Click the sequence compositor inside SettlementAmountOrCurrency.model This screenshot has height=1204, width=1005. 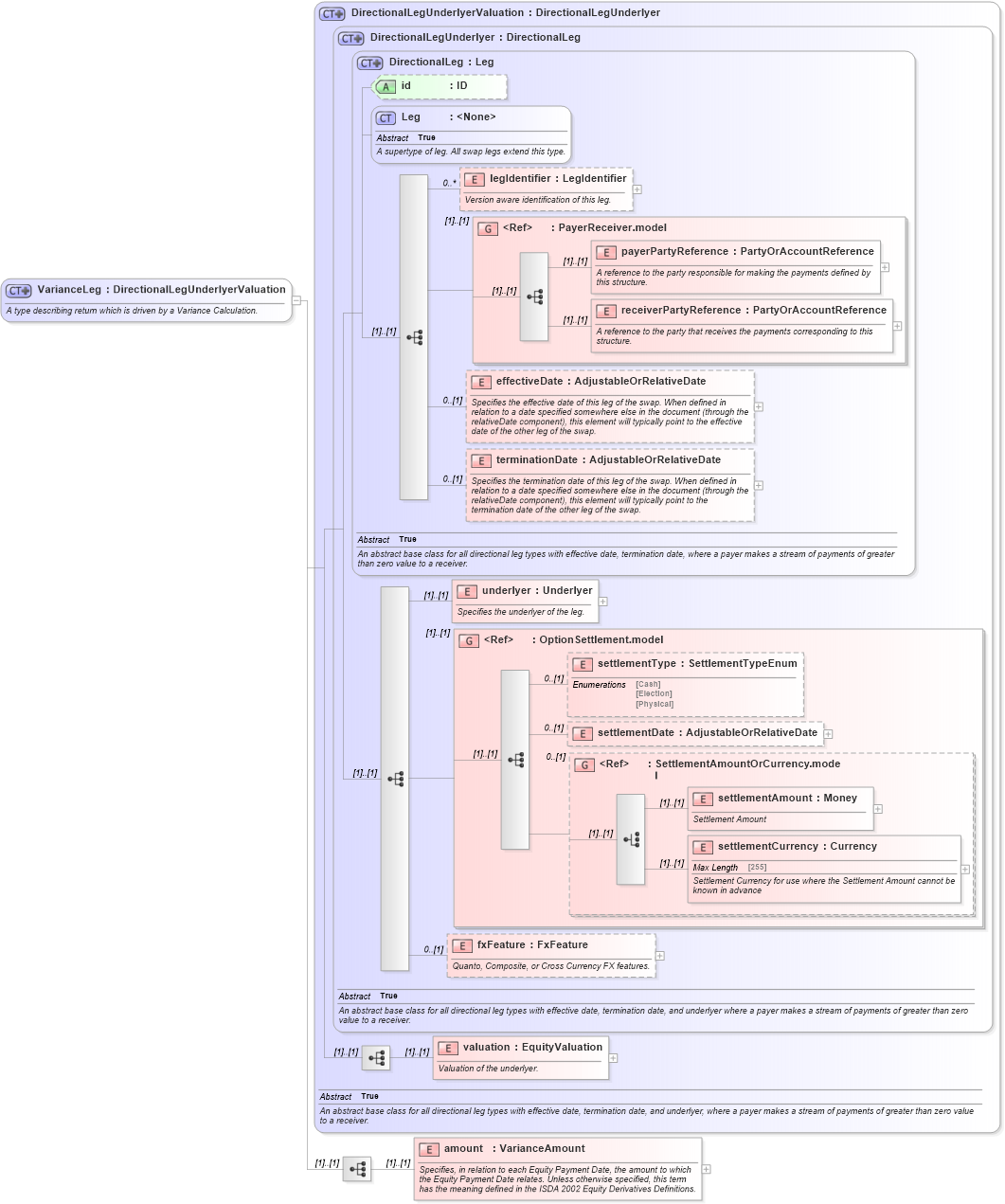tap(631, 839)
